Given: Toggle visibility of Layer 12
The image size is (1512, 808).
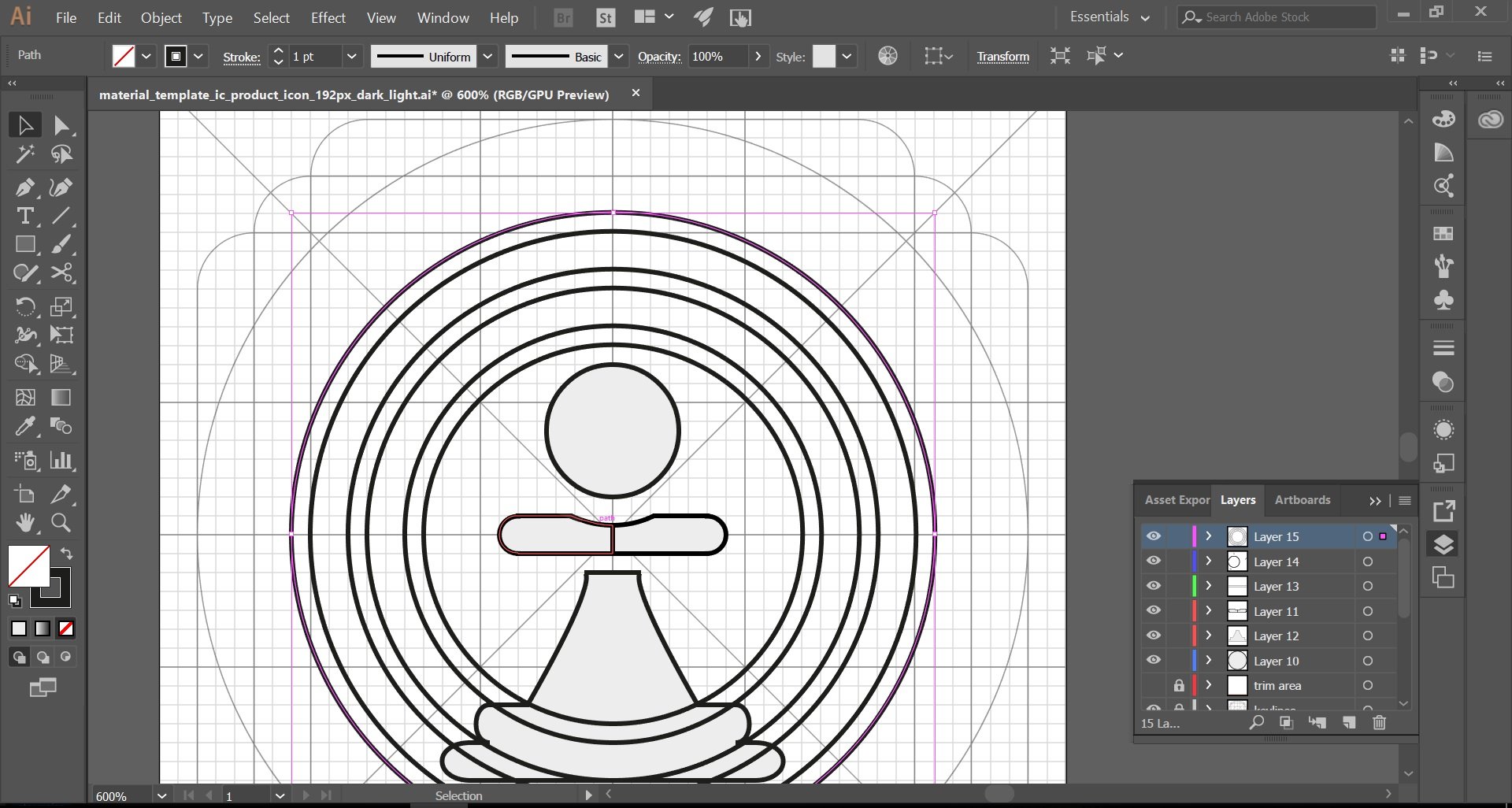Looking at the screenshot, I should [x=1154, y=636].
